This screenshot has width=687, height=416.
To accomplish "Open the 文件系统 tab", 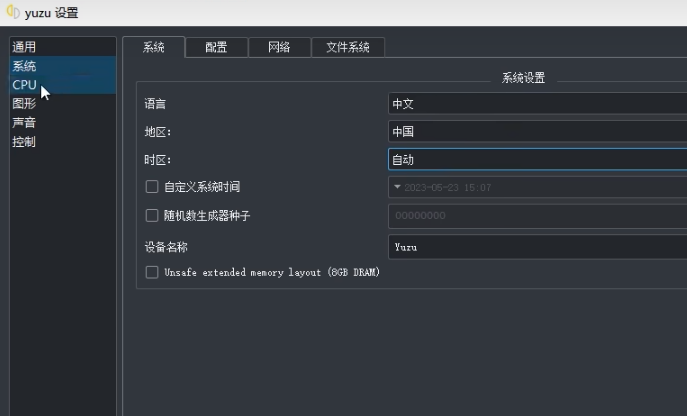I will 348,47.
